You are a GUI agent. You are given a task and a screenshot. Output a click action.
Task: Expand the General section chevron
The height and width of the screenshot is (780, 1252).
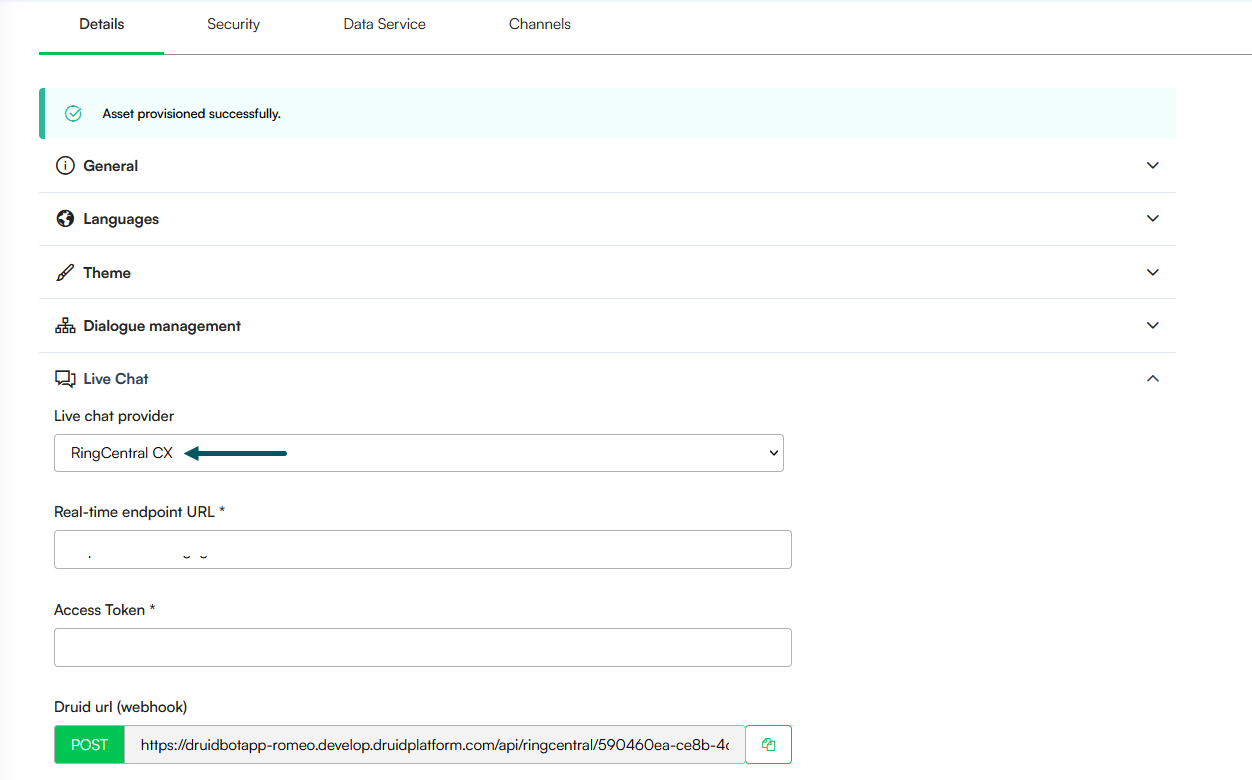1152,166
